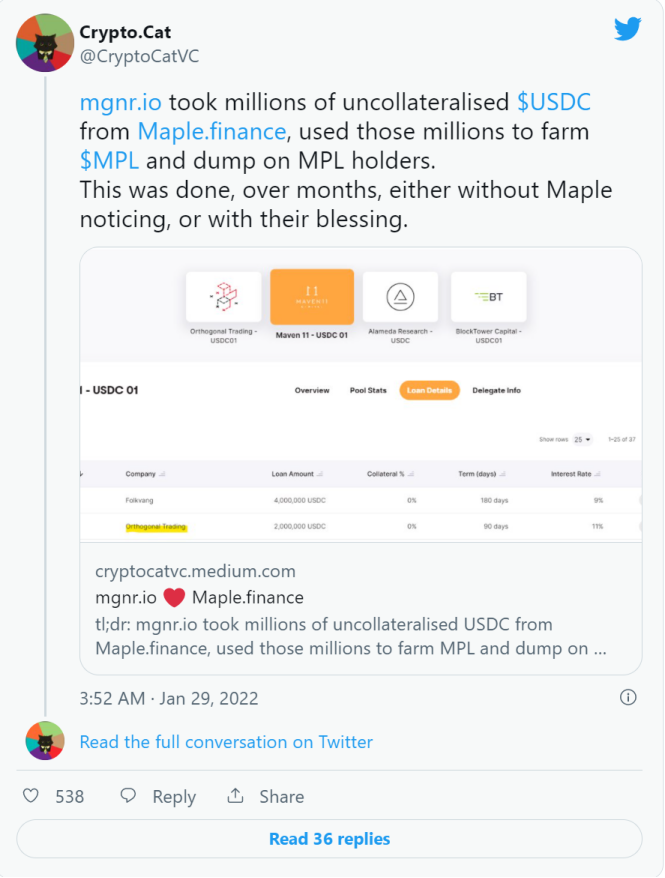Viewport: 665px width, 878px height.
Task: Open the tweet info circle icon
Action: click(x=628, y=698)
